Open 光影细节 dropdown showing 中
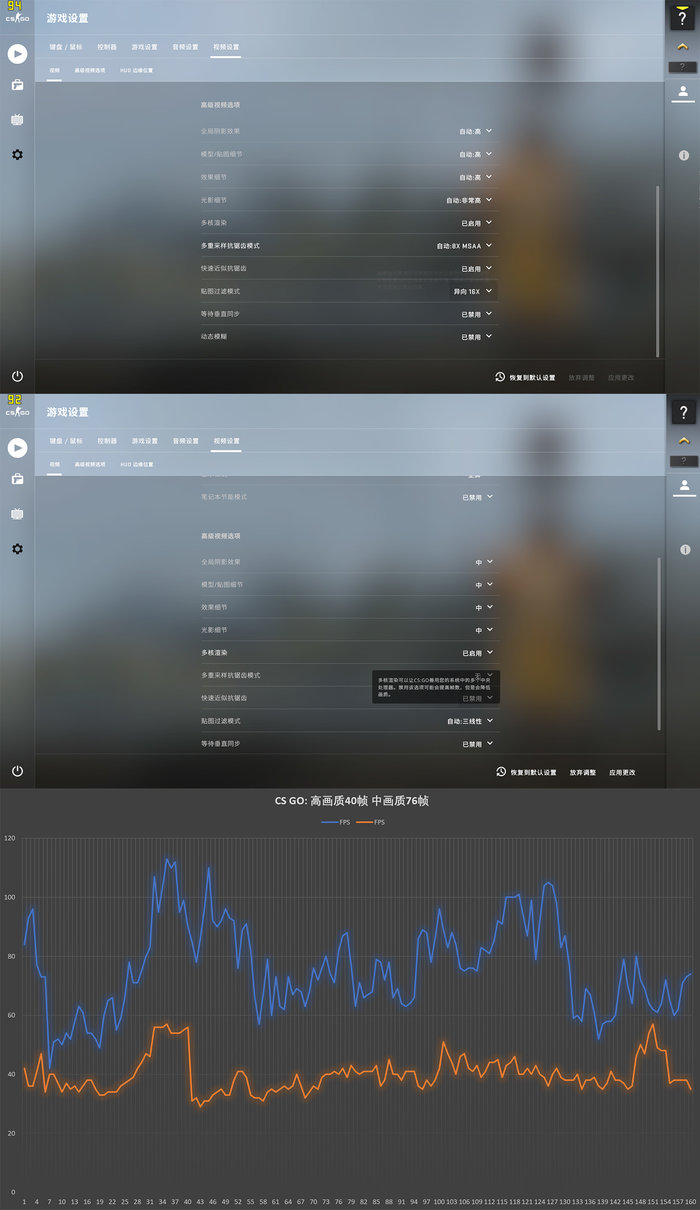Image resolution: width=700 pixels, height=1210 pixels. [x=484, y=630]
